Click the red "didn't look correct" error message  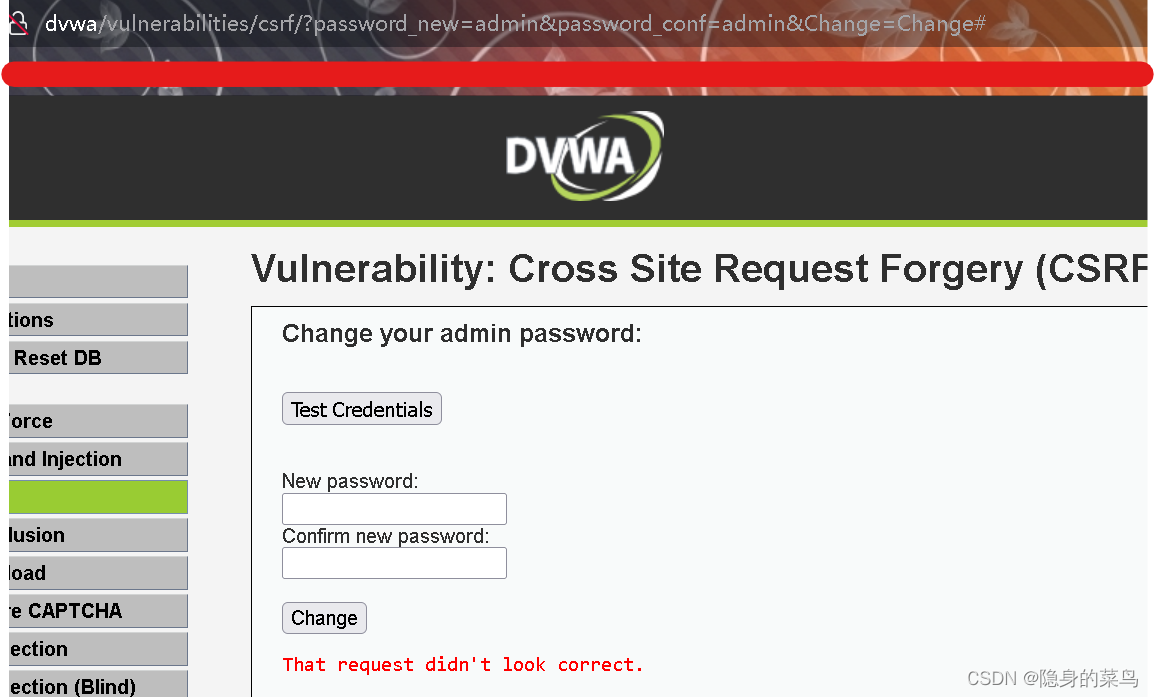click(x=463, y=665)
